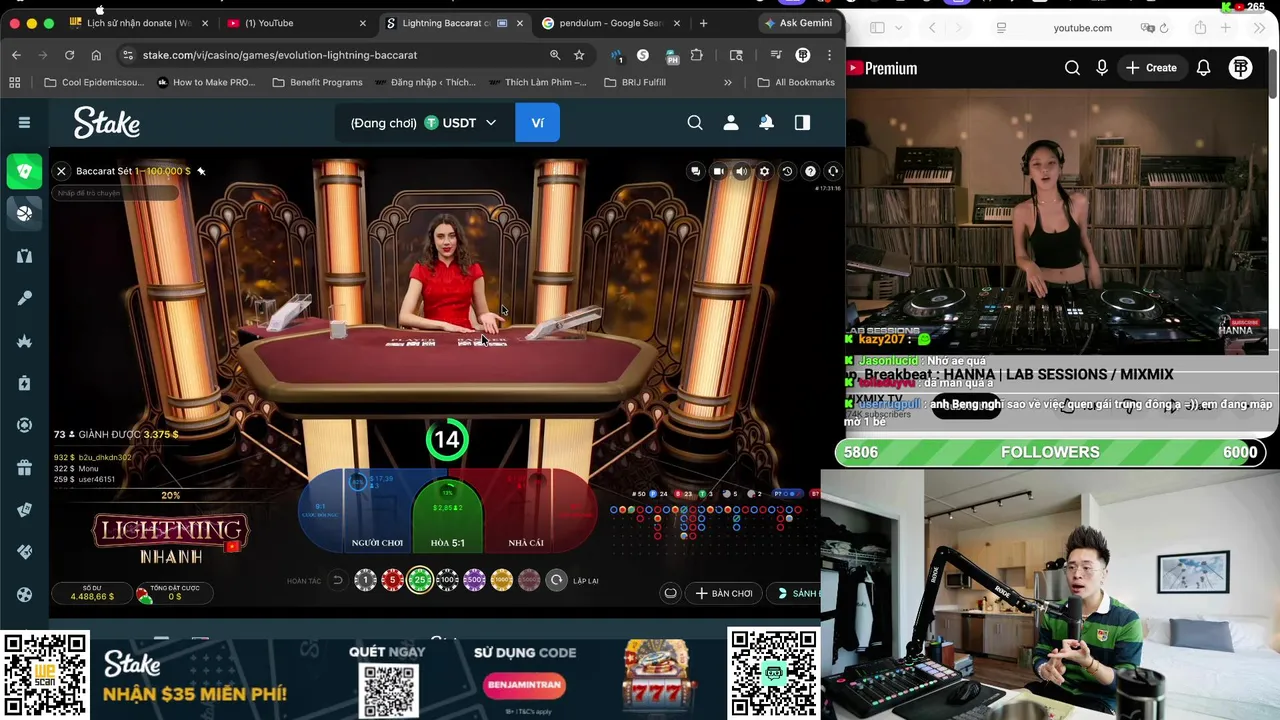Click the youtube.com address field in Safari
The width and height of the screenshot is (1280, 720).
click(1083, 28)
